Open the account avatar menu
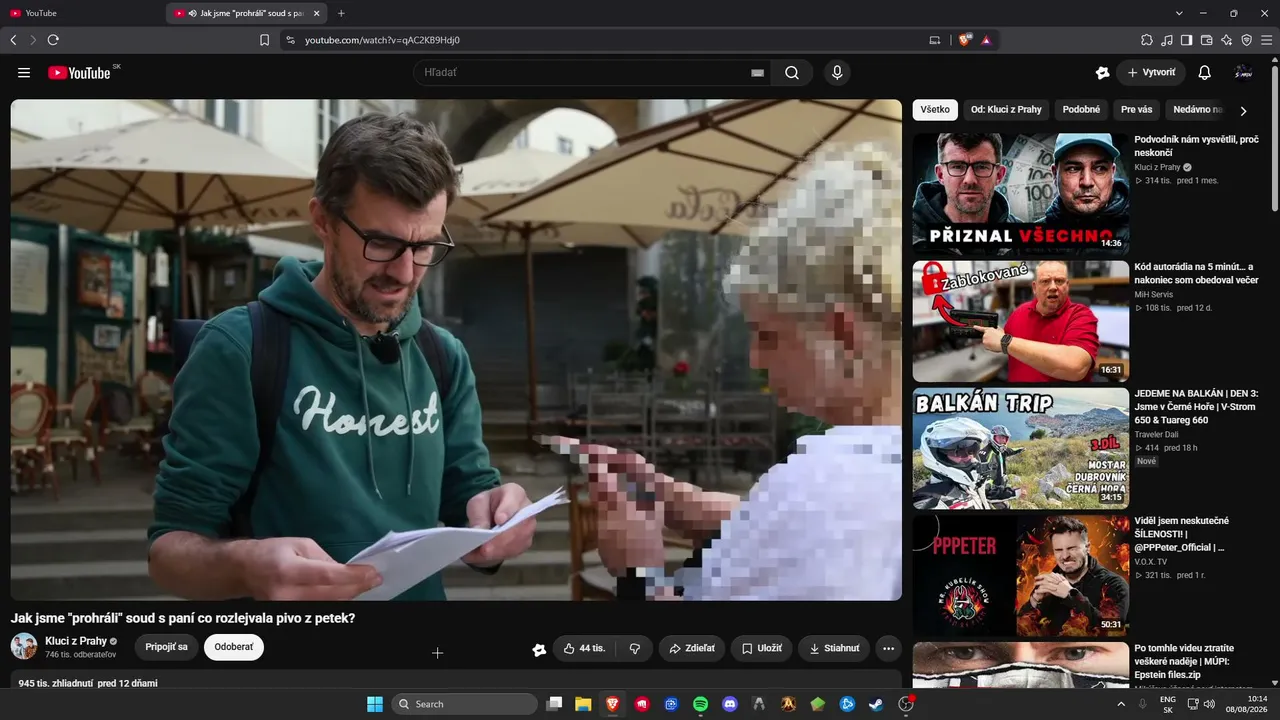This screenshot has height=720, width=1280. pos(1243,72)
